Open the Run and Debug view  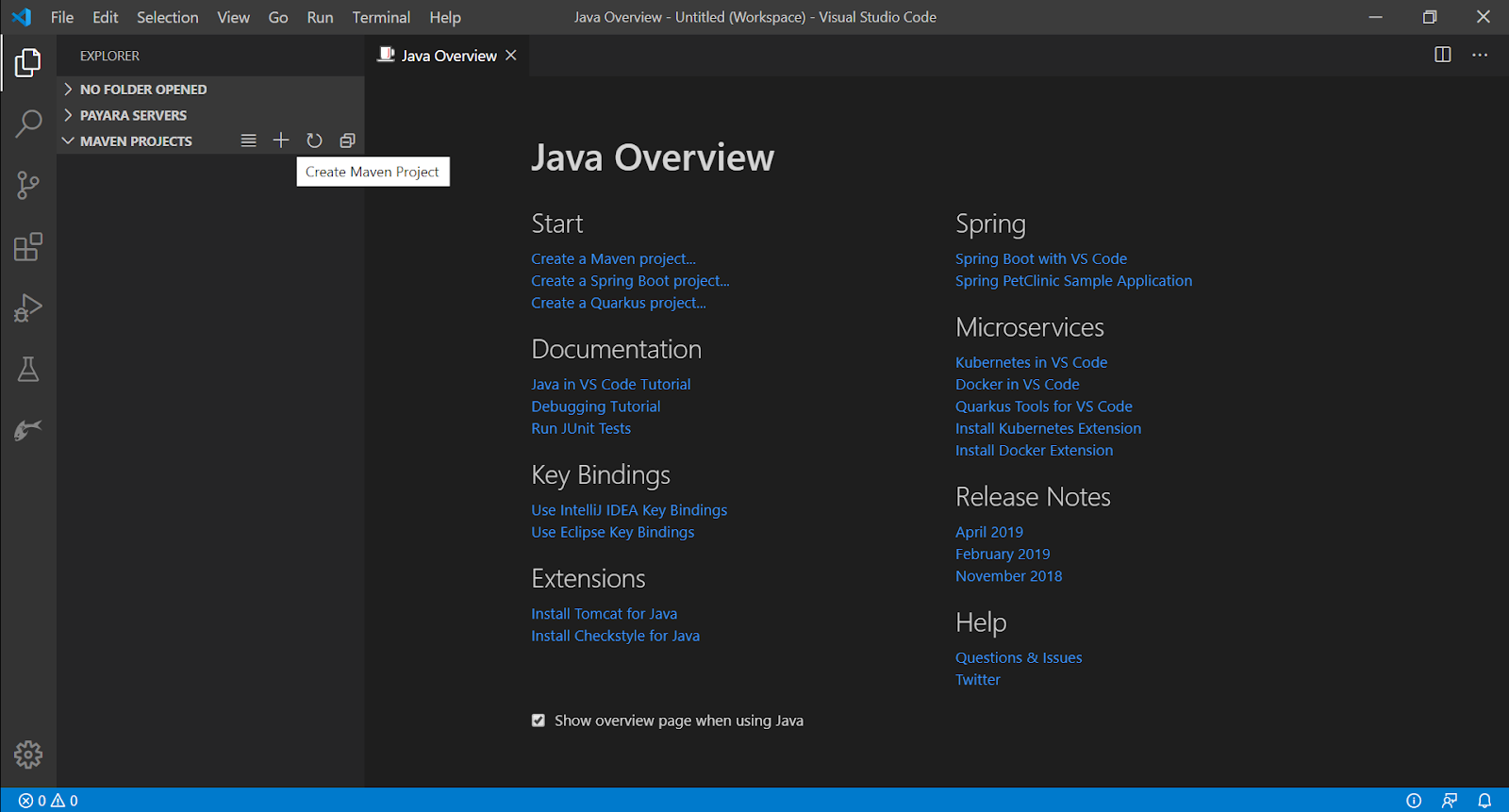point(28,307)
